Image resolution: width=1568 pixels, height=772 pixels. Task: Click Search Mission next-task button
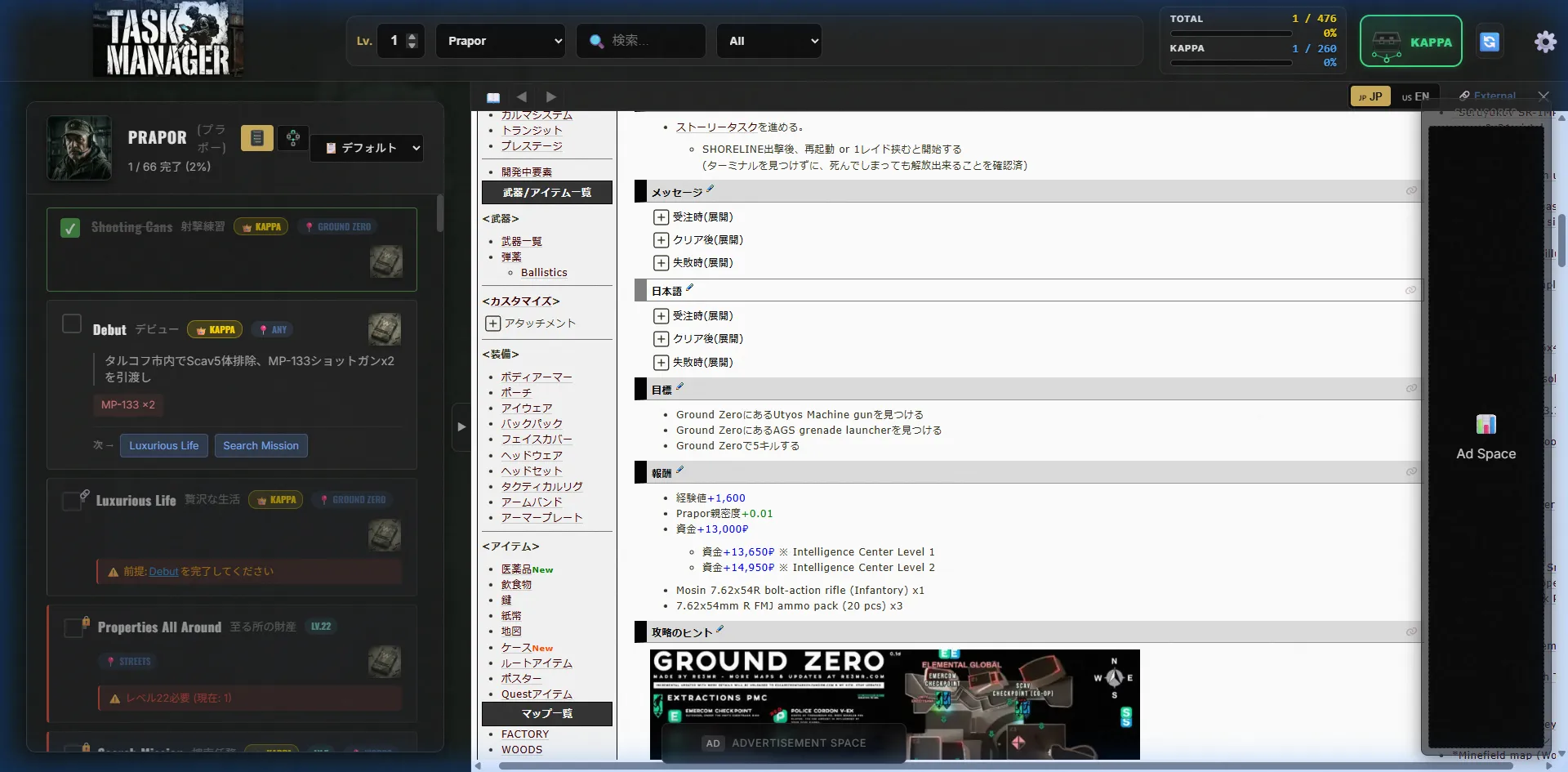coord(261,446)
